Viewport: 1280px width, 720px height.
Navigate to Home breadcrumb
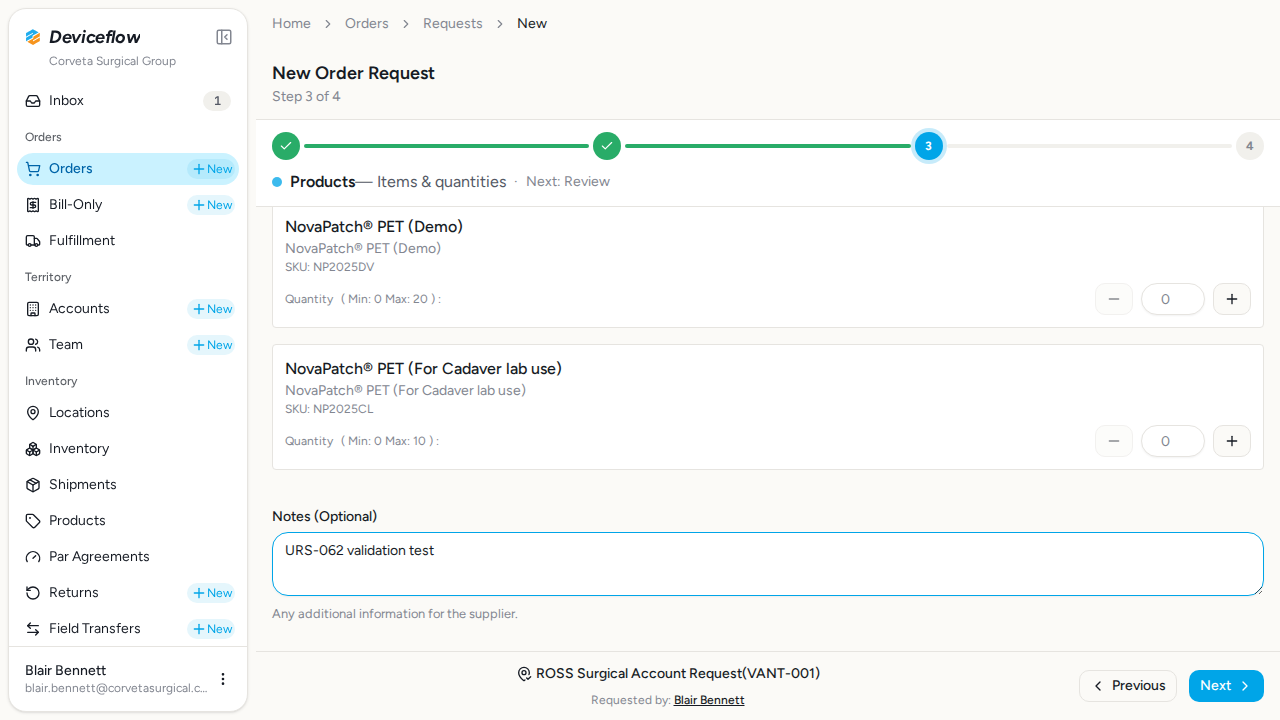click(291, 23)
